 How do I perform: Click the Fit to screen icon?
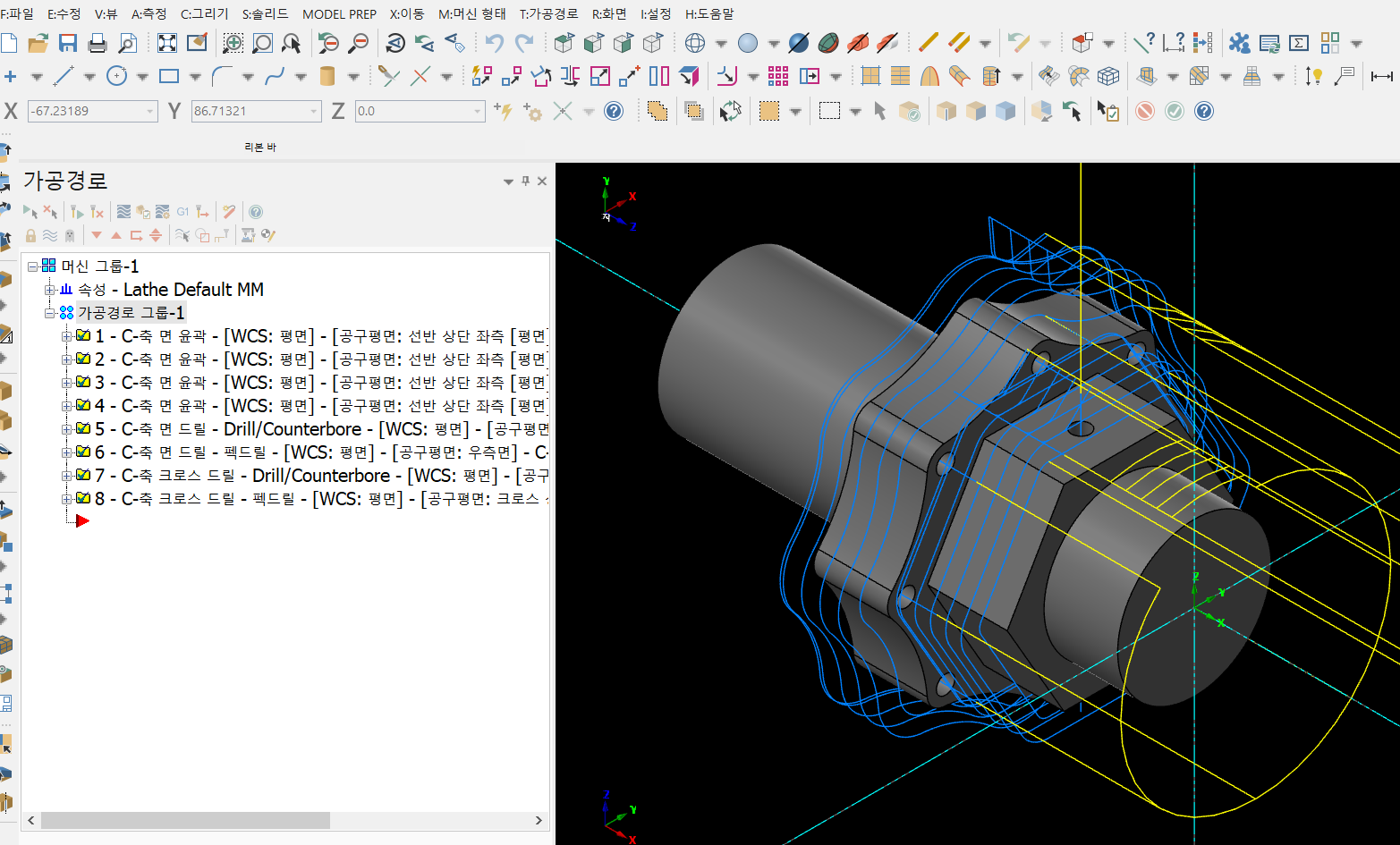pos(167,43)
